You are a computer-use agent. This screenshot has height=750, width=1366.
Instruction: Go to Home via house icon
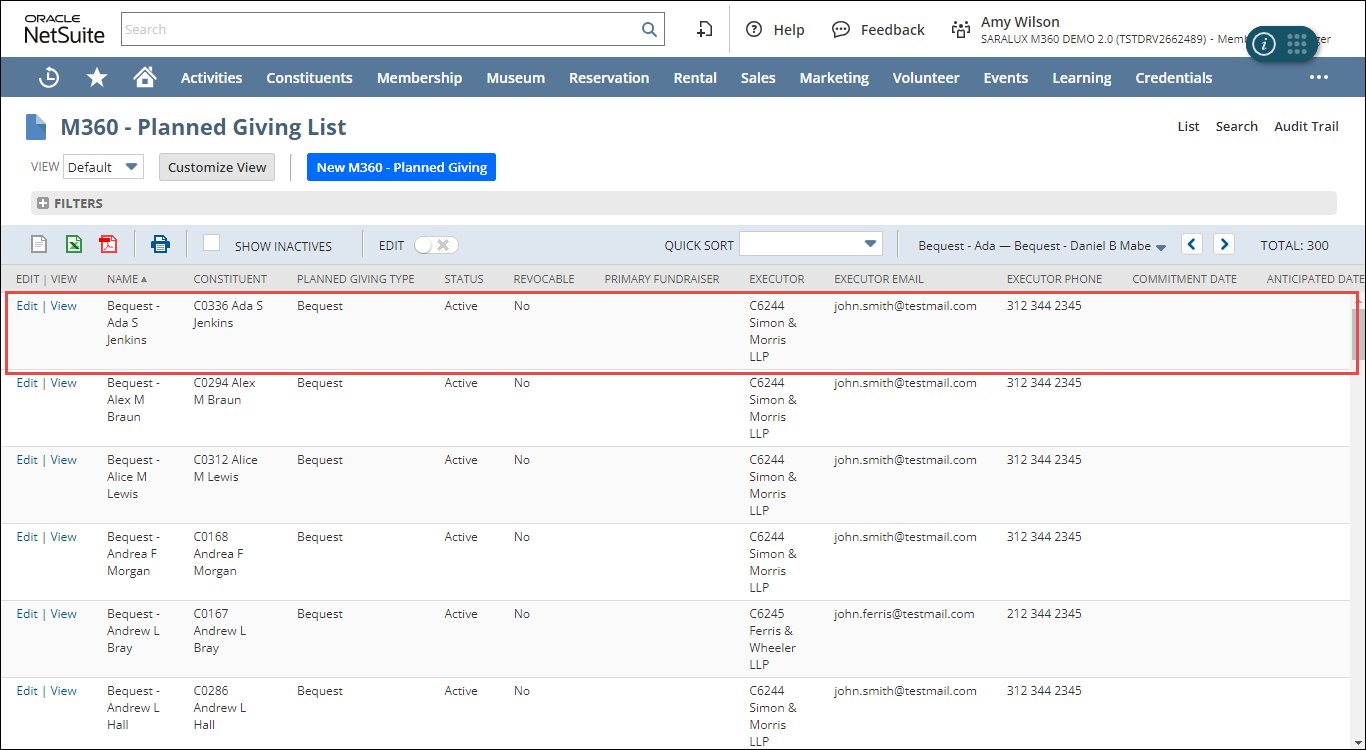(145, 78)
